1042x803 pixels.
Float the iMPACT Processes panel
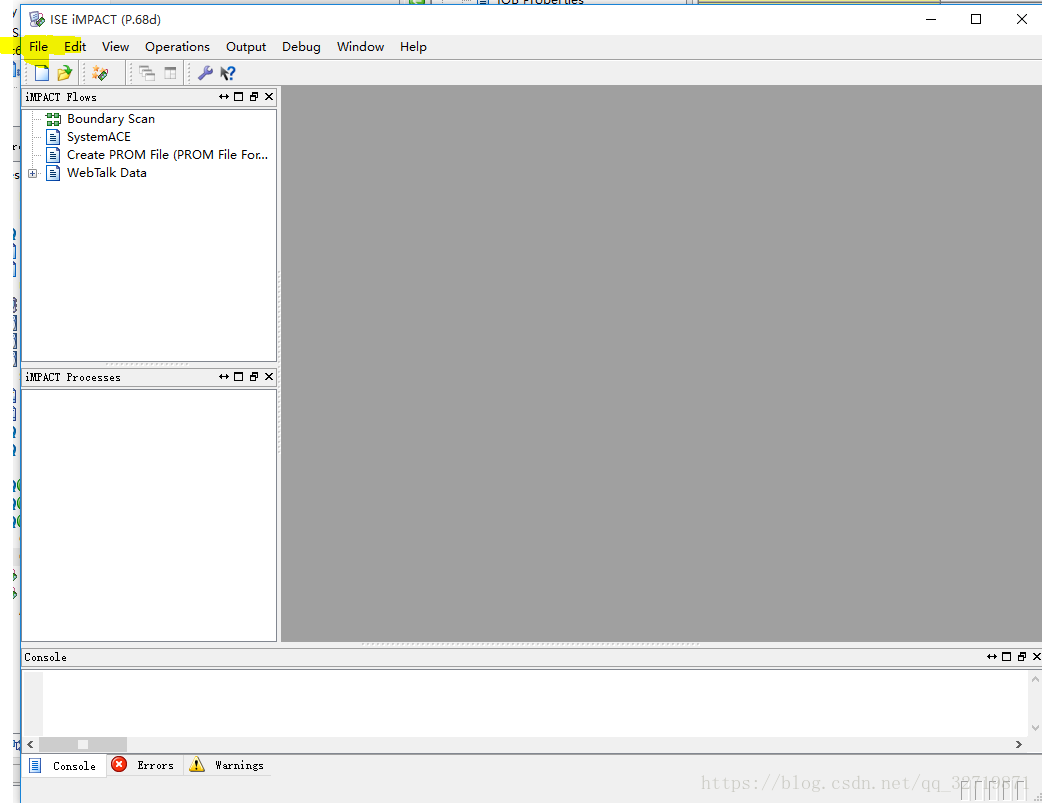(254, 377)
